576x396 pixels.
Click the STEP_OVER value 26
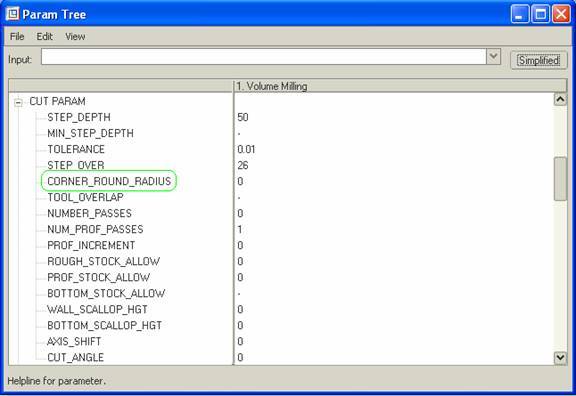(x=243, y=165)
